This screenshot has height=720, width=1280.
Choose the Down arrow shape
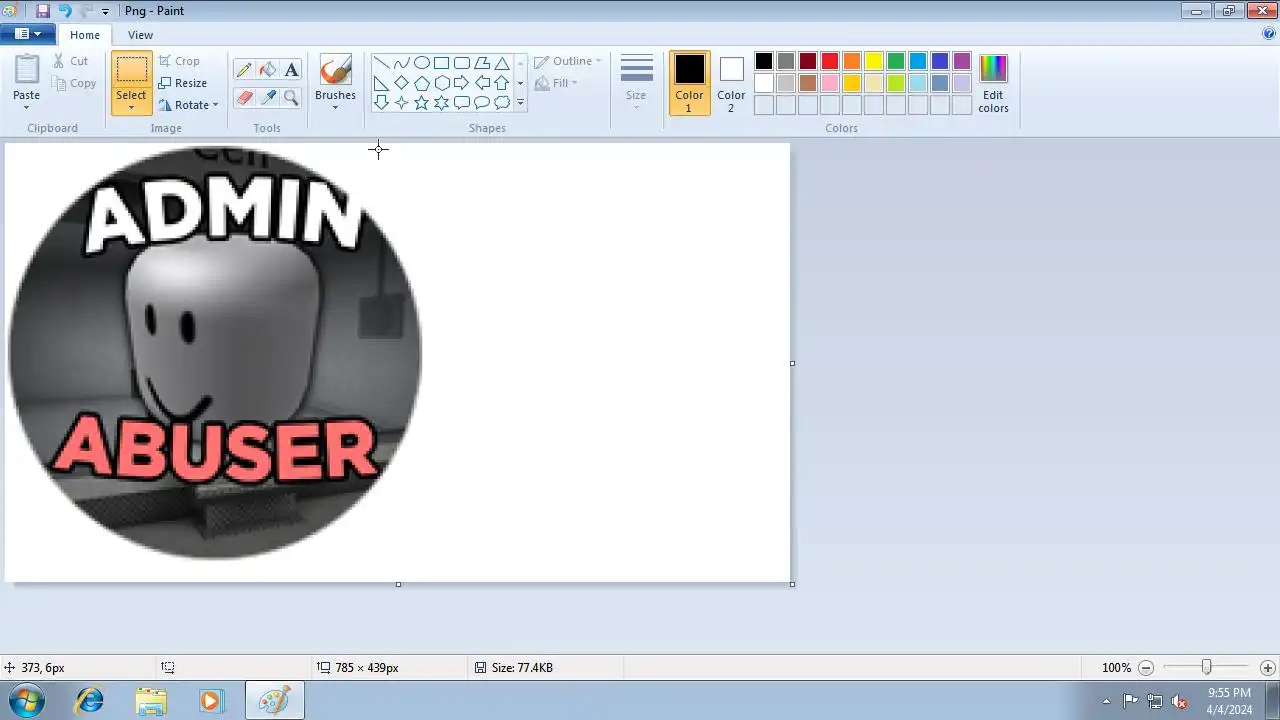(x=381, y=103)
